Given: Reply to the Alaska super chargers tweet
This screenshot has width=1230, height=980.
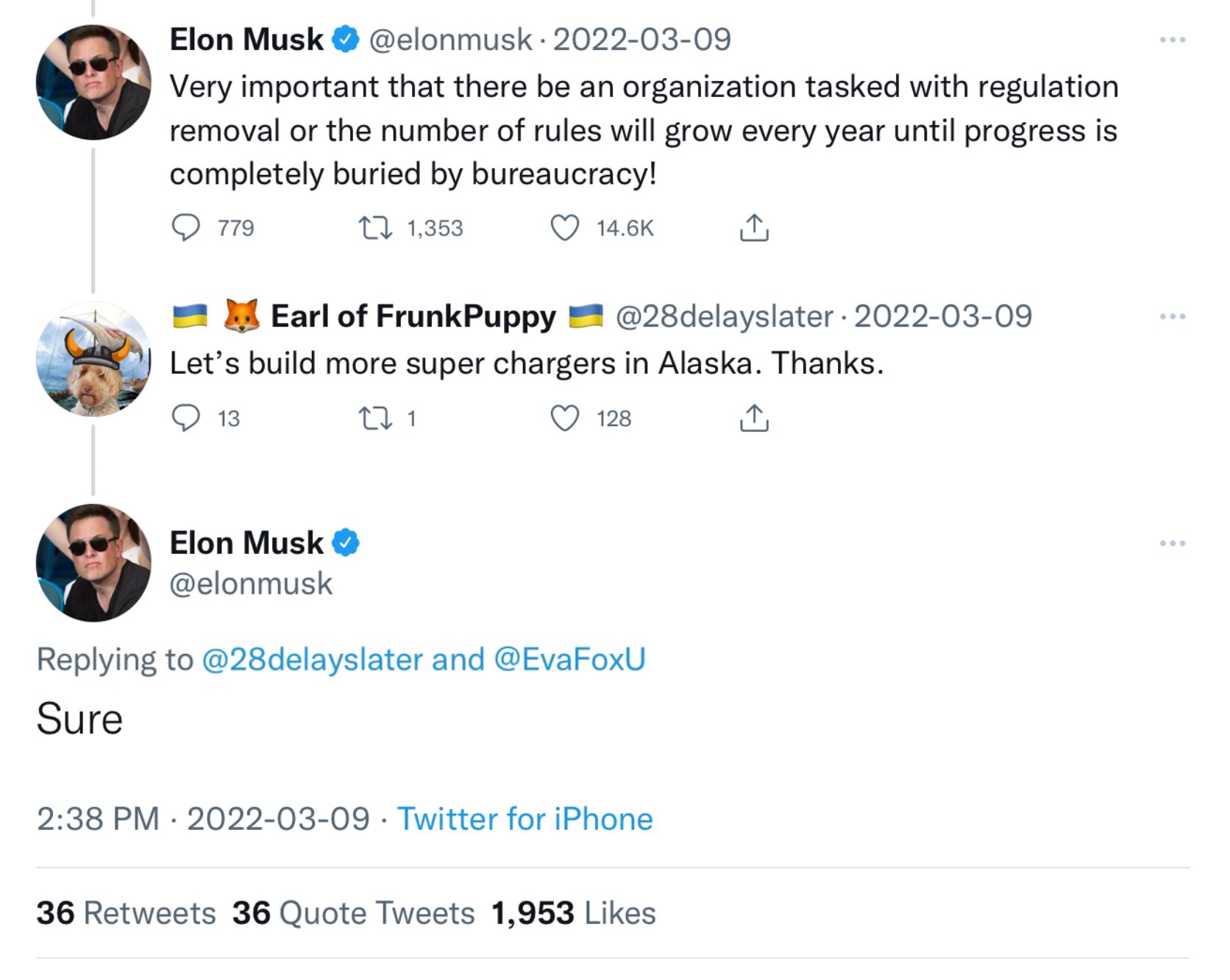Looking at the screenshot, I should coord(185,419).
